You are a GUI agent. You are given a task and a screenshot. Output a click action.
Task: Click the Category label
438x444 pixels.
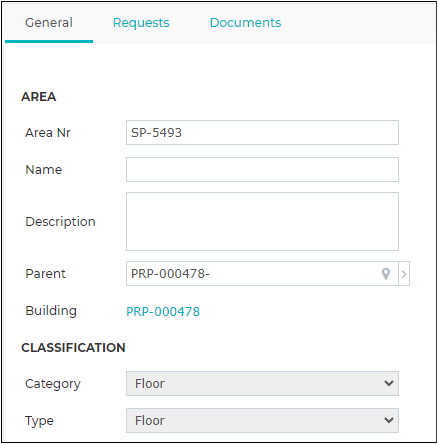tap(53, 384)
